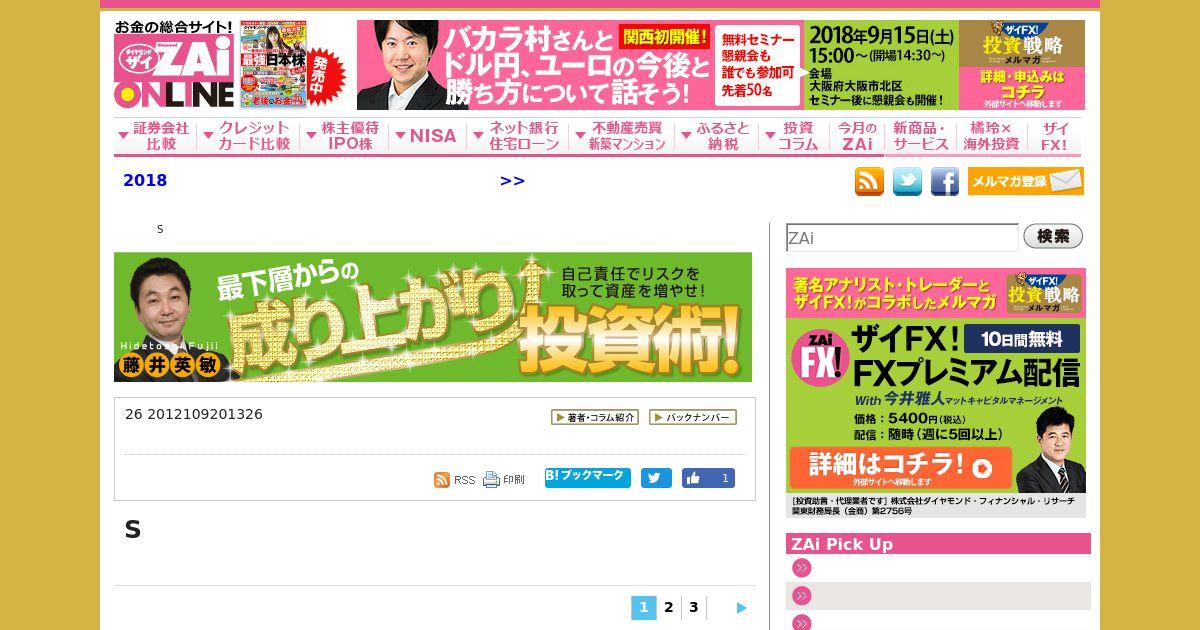Go to next page arrow in pagination
The image size is (1200, 630).
(x=741, y=608)
